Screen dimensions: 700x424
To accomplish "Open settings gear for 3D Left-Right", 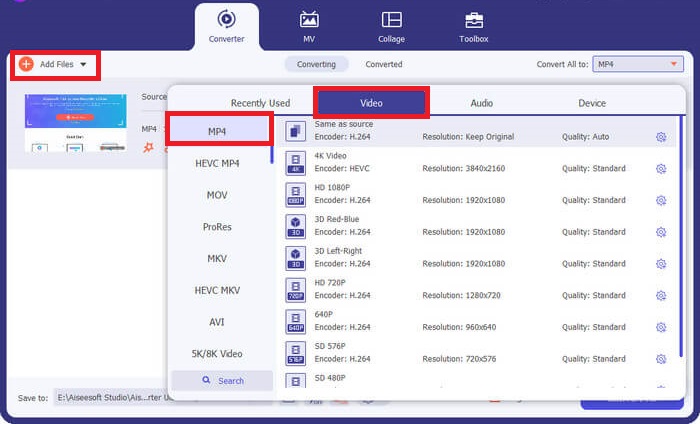I will 661,264.
